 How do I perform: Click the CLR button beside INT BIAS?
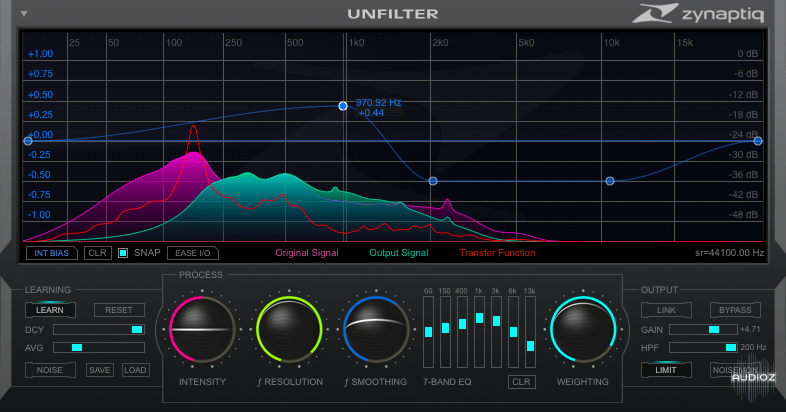(x=97, y=253)
